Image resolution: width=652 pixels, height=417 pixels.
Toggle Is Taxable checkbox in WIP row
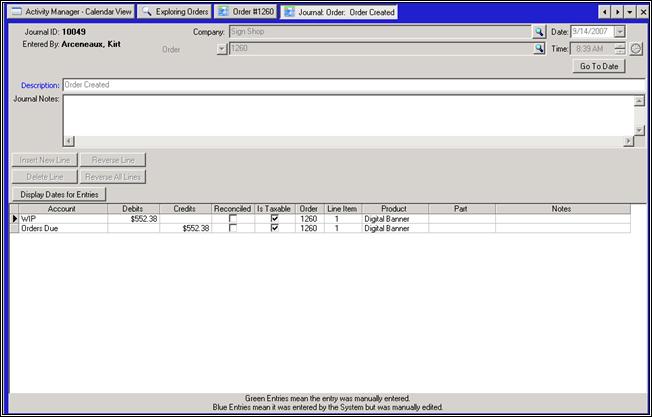click(x=274, y=219)
